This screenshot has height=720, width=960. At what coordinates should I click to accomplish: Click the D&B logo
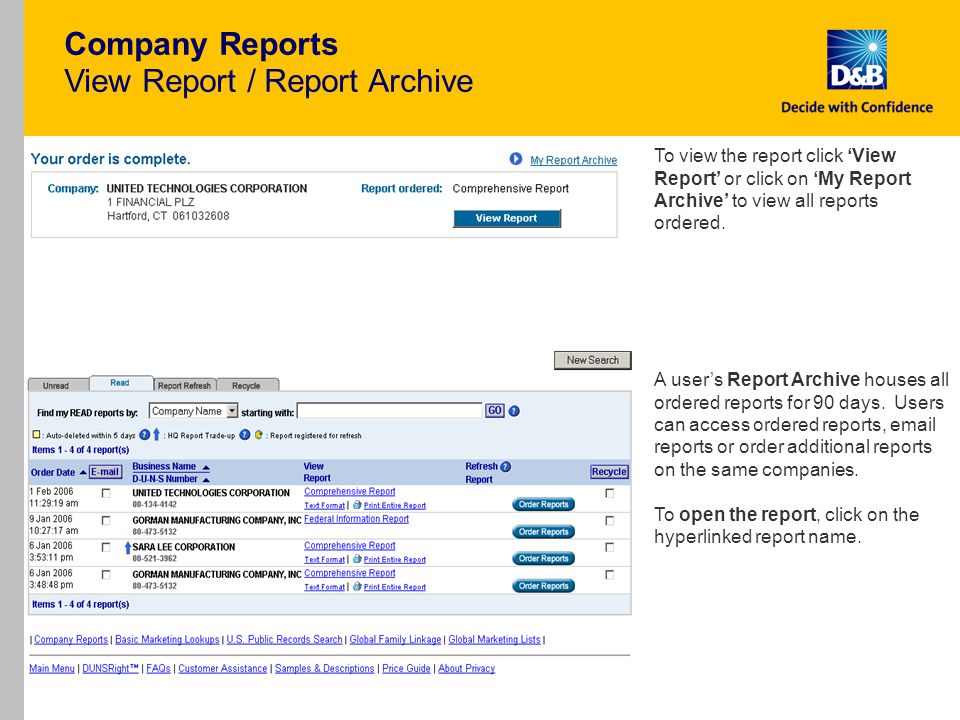[857, 60]
